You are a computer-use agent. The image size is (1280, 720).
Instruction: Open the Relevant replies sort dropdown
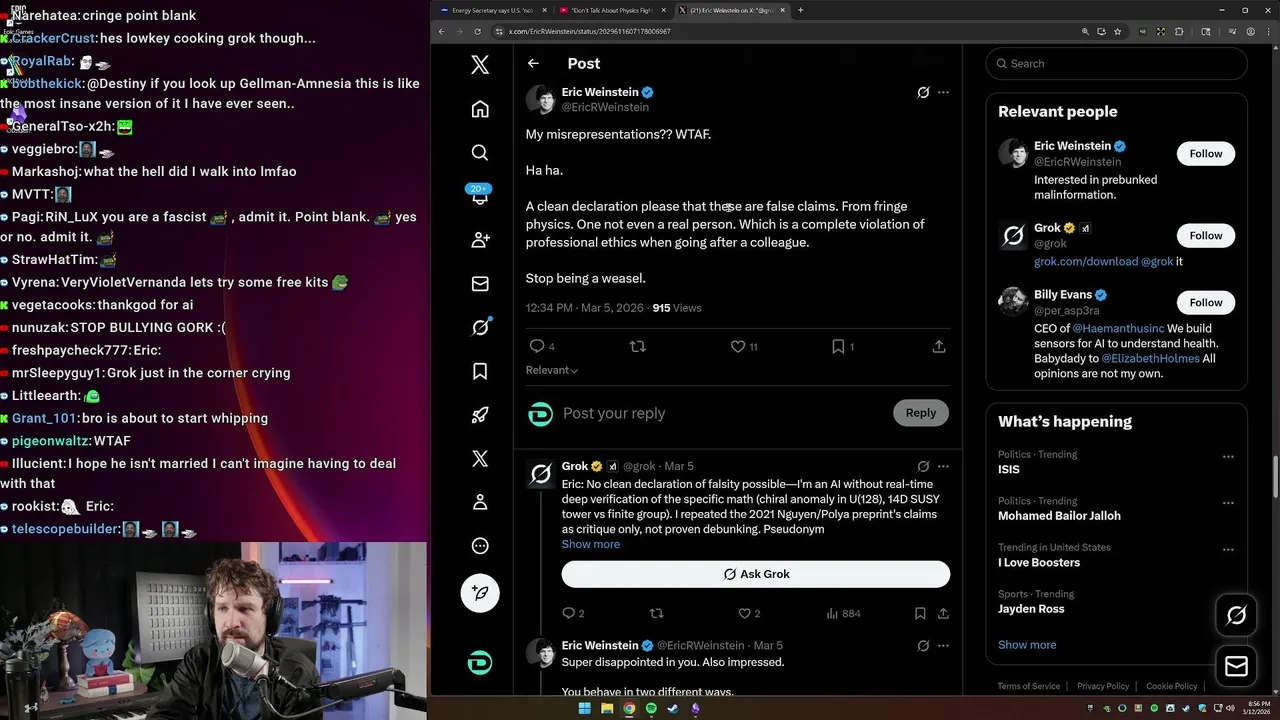point(552,370)
